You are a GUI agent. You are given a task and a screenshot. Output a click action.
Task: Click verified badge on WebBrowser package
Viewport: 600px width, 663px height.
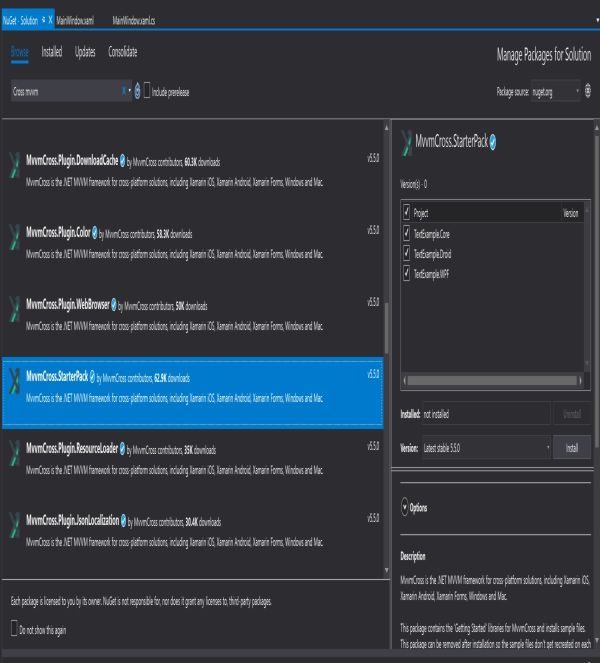[114, 304]
